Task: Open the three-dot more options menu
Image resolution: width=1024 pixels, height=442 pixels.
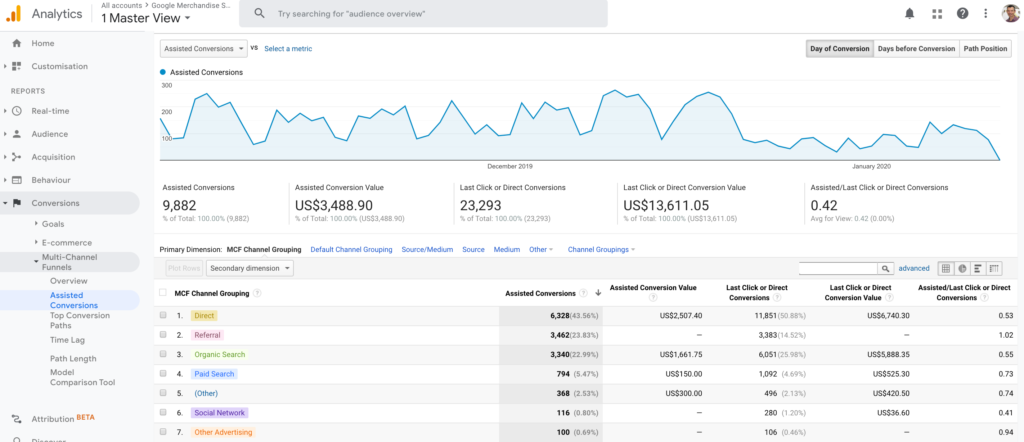Action: click(985, 14)
